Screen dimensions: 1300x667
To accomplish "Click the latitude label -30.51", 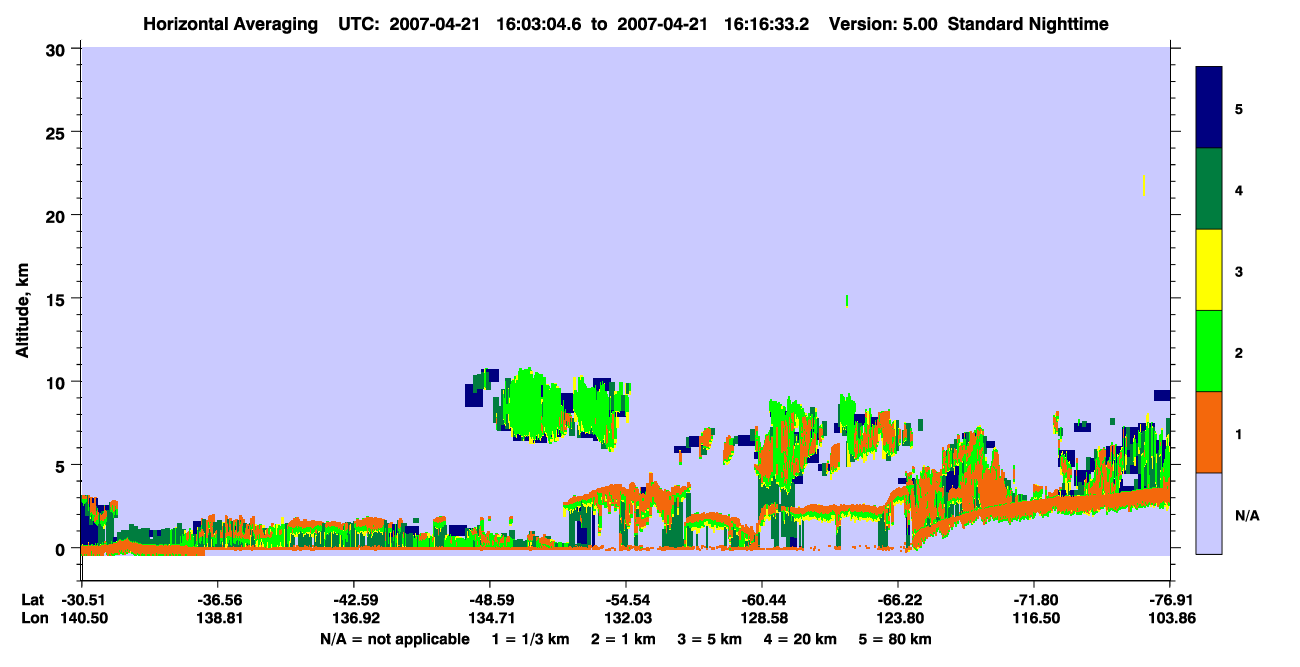I will point(81,600).
